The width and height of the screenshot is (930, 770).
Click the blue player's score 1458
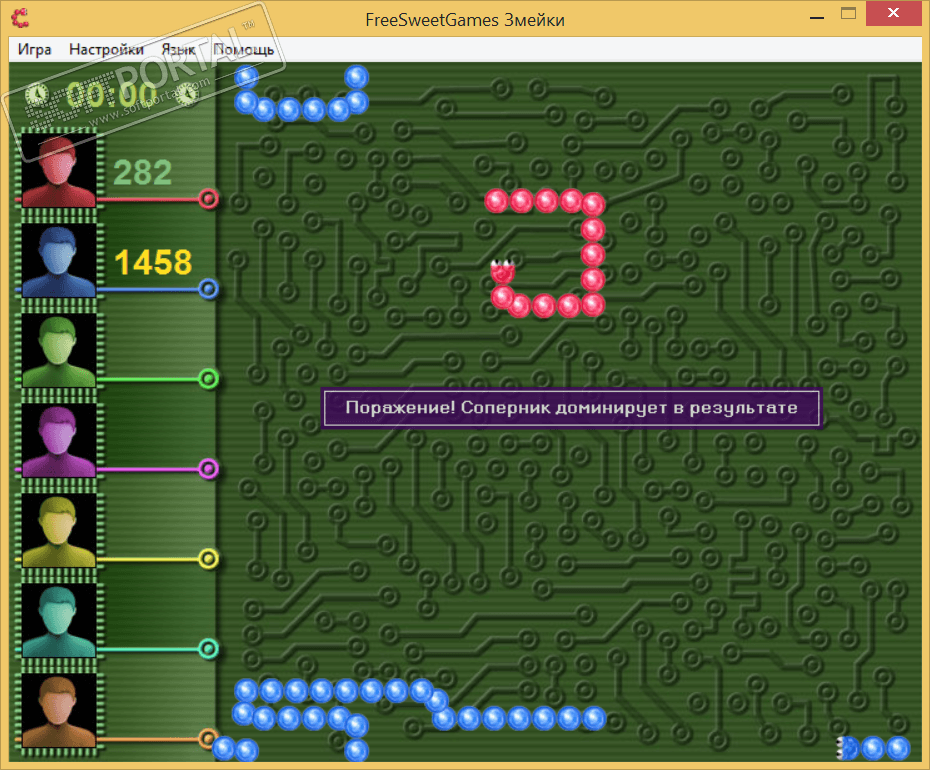point(154,262)
